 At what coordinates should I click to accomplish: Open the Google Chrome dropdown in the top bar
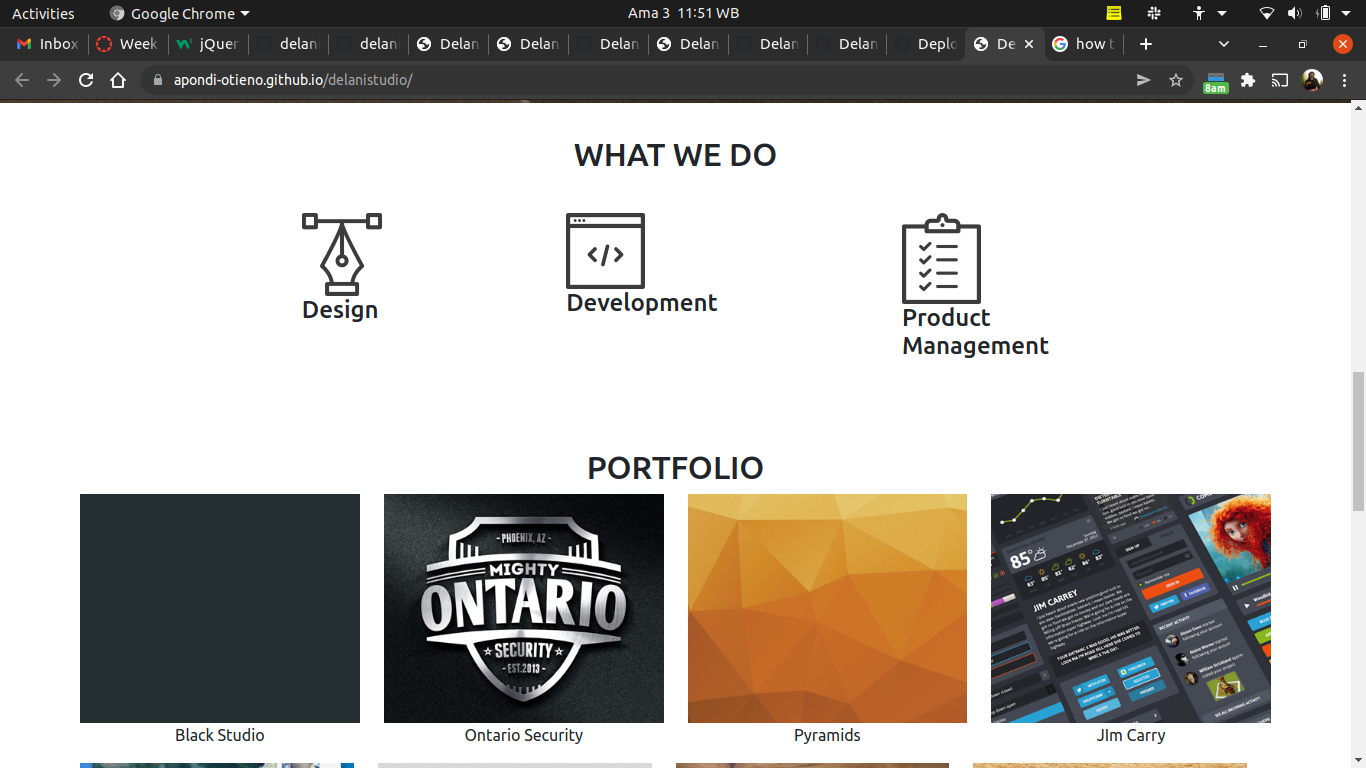178,13
